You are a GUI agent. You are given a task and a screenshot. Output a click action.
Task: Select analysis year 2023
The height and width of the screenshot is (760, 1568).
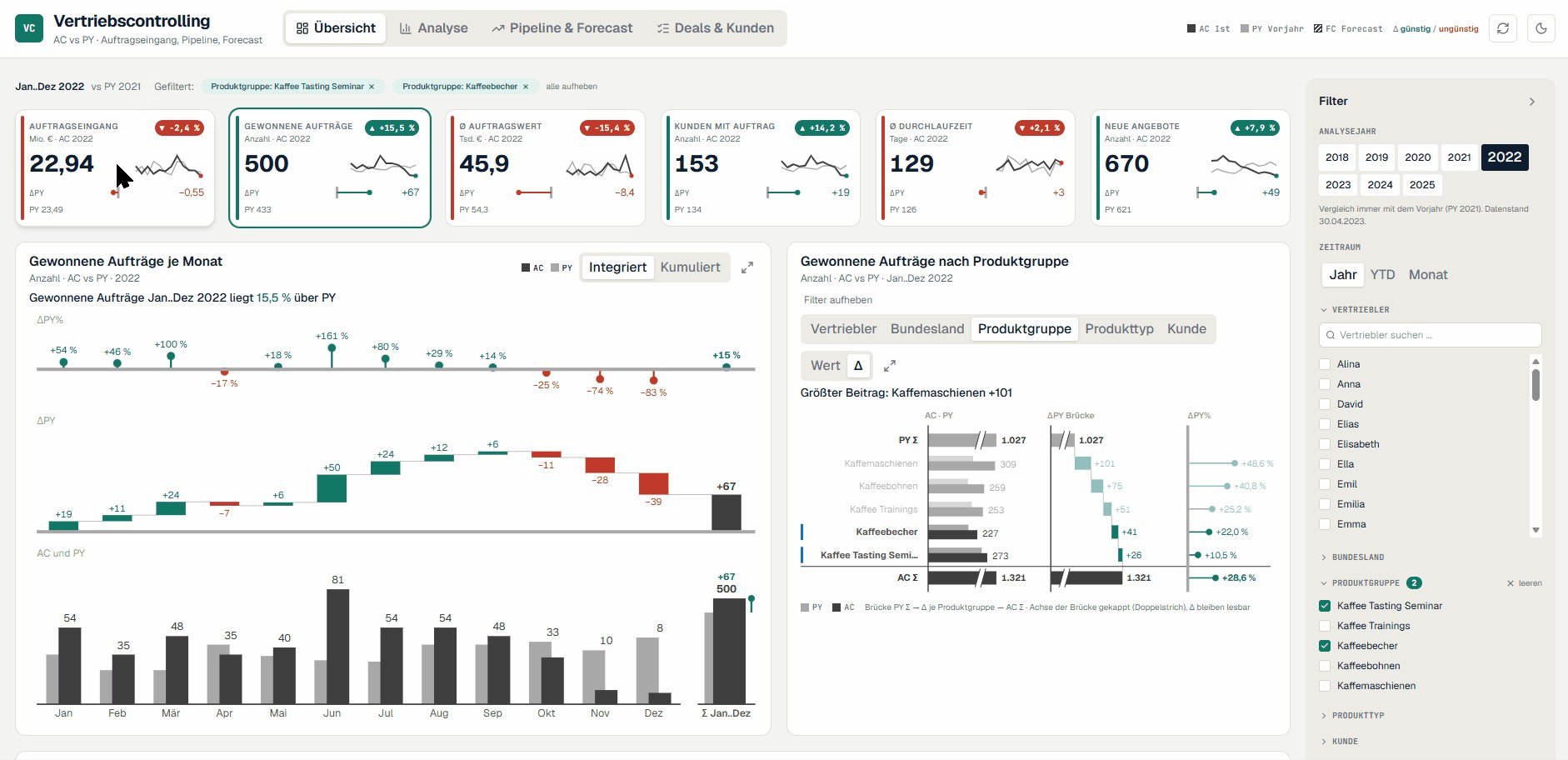(x=1338, y=185)
